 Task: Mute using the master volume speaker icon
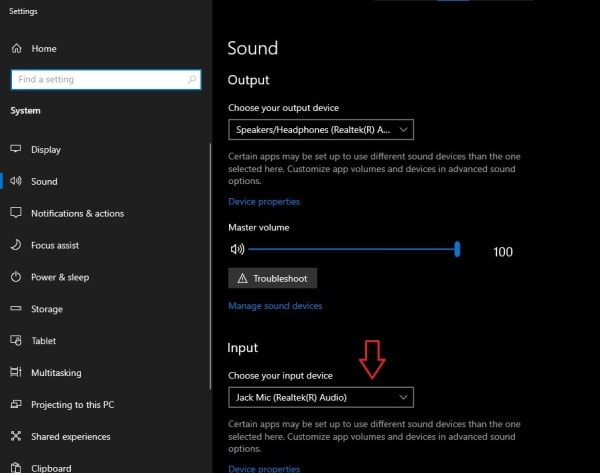coord(237,250)
